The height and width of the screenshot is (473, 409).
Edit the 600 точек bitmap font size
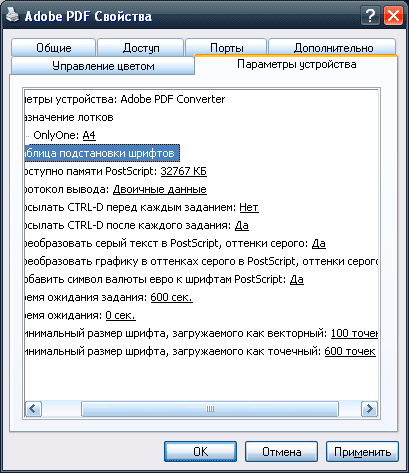(x=350, y=351)
